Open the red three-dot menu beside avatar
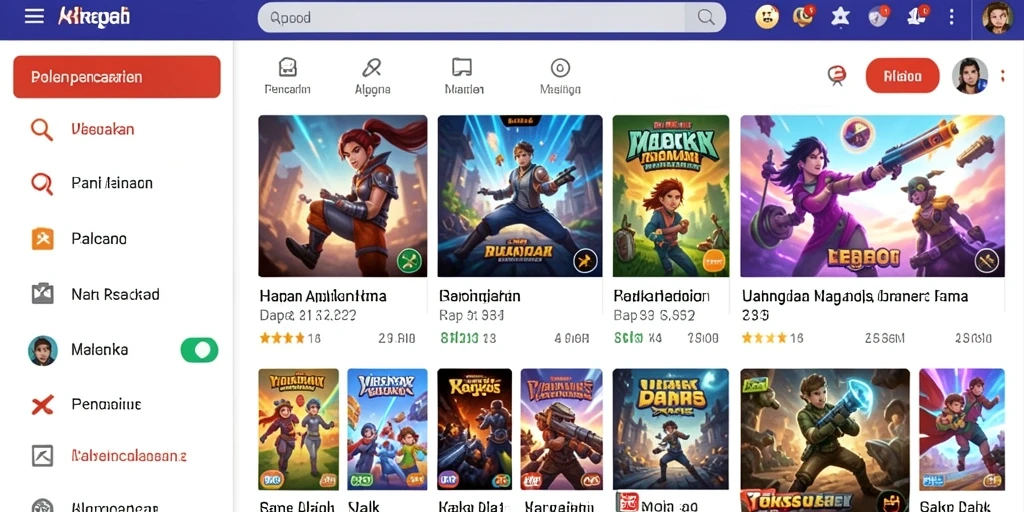This screenshot has height=512, width=1024. pyautogui.click(x=1003, y=76)
